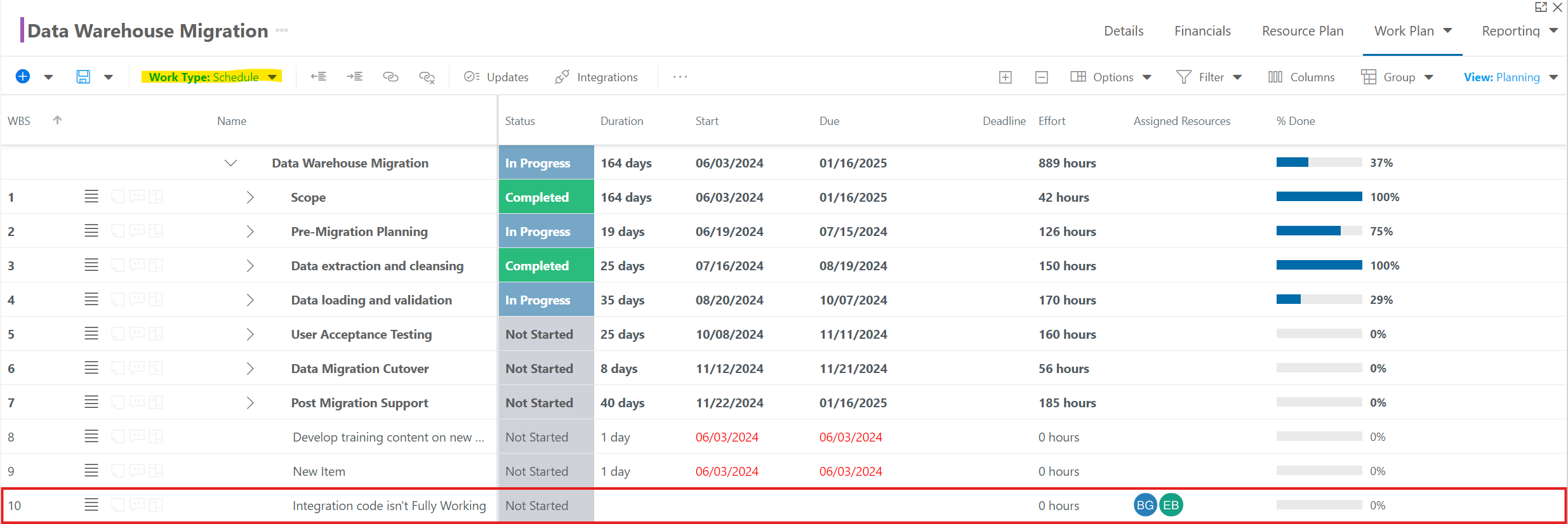Click the Completed status cell for Scope

click(x=547, y=197)
